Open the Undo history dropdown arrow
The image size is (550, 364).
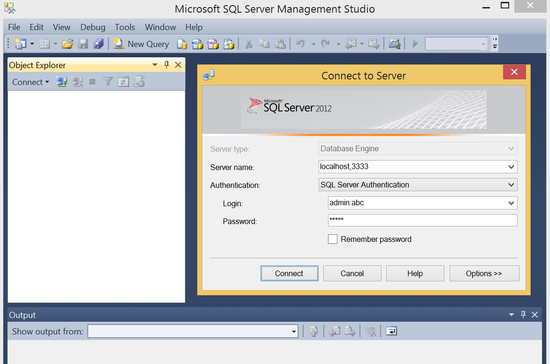[x=314, y=44]
